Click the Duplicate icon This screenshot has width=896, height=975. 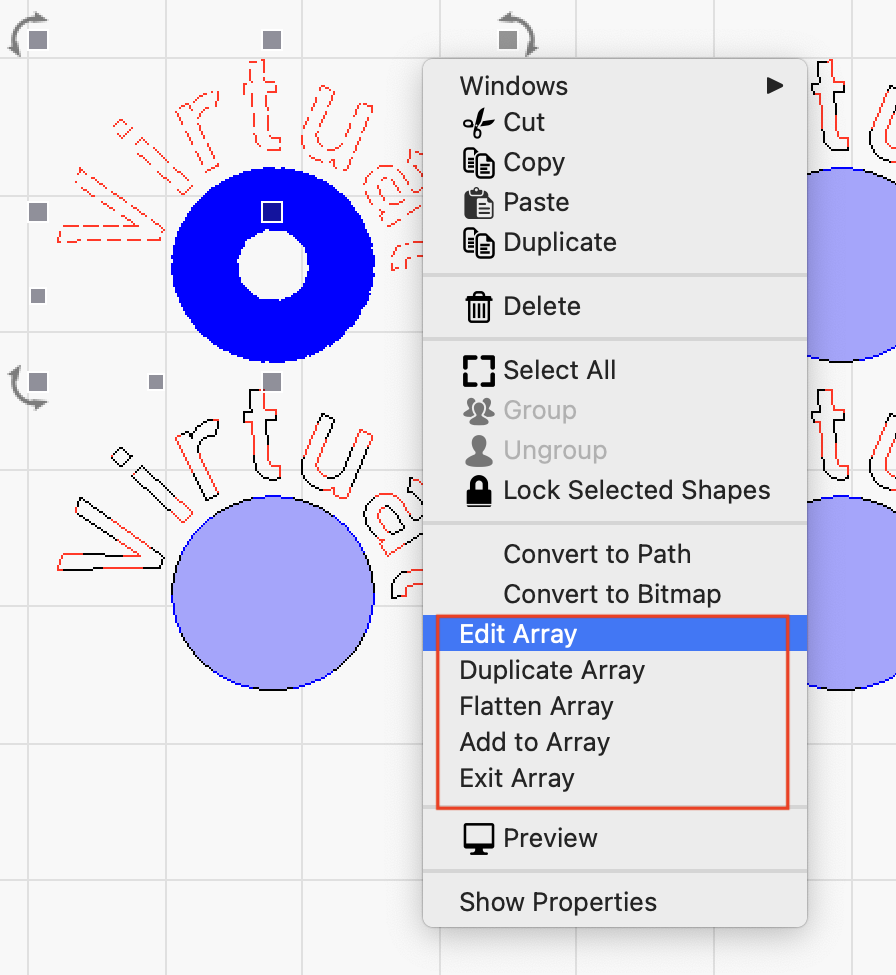(479, 242)
